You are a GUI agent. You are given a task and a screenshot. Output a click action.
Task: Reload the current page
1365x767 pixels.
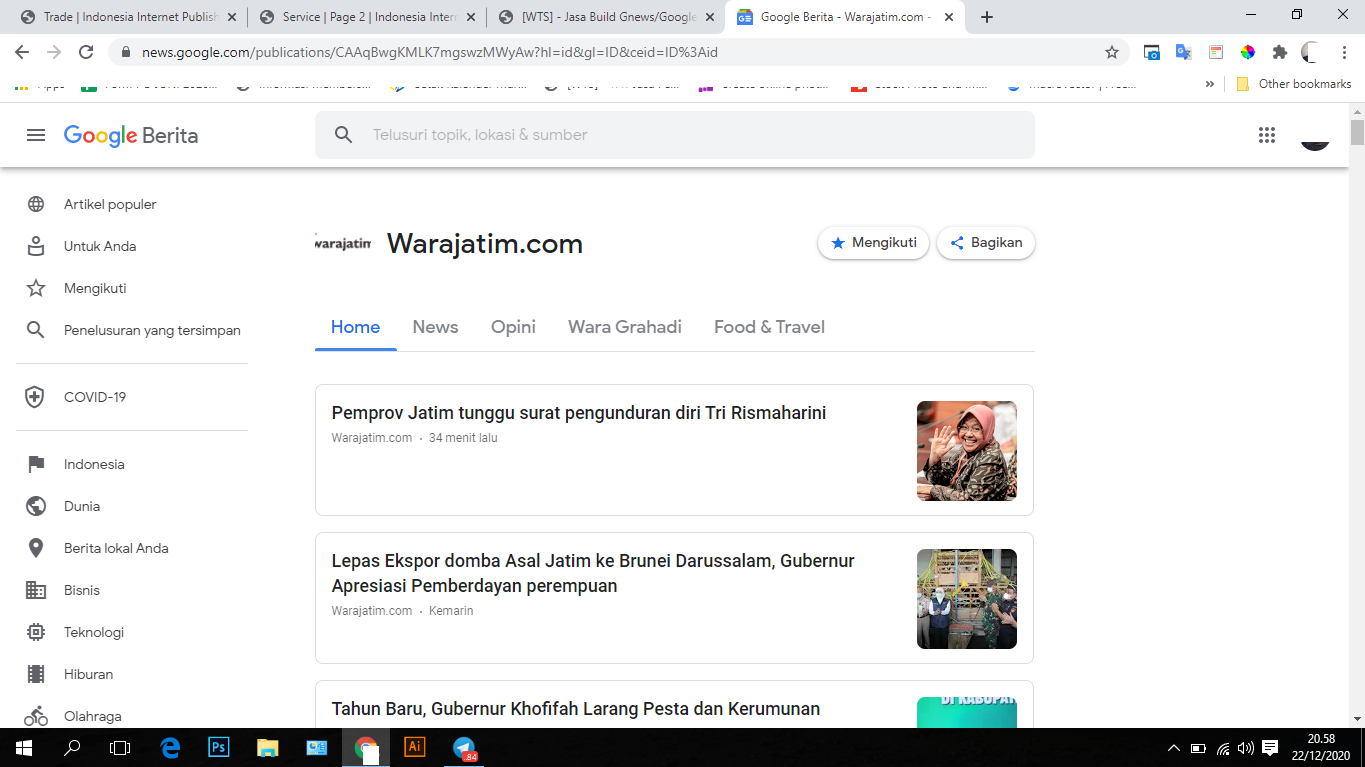pos(86,52)
